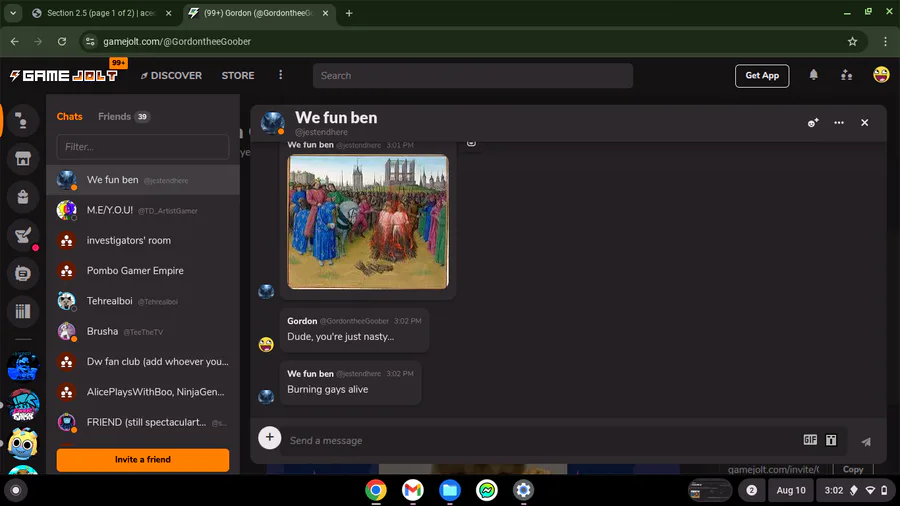This screenshot has width=900, height=506.
Task: Open the notifications bell
Action: (813, 75)
